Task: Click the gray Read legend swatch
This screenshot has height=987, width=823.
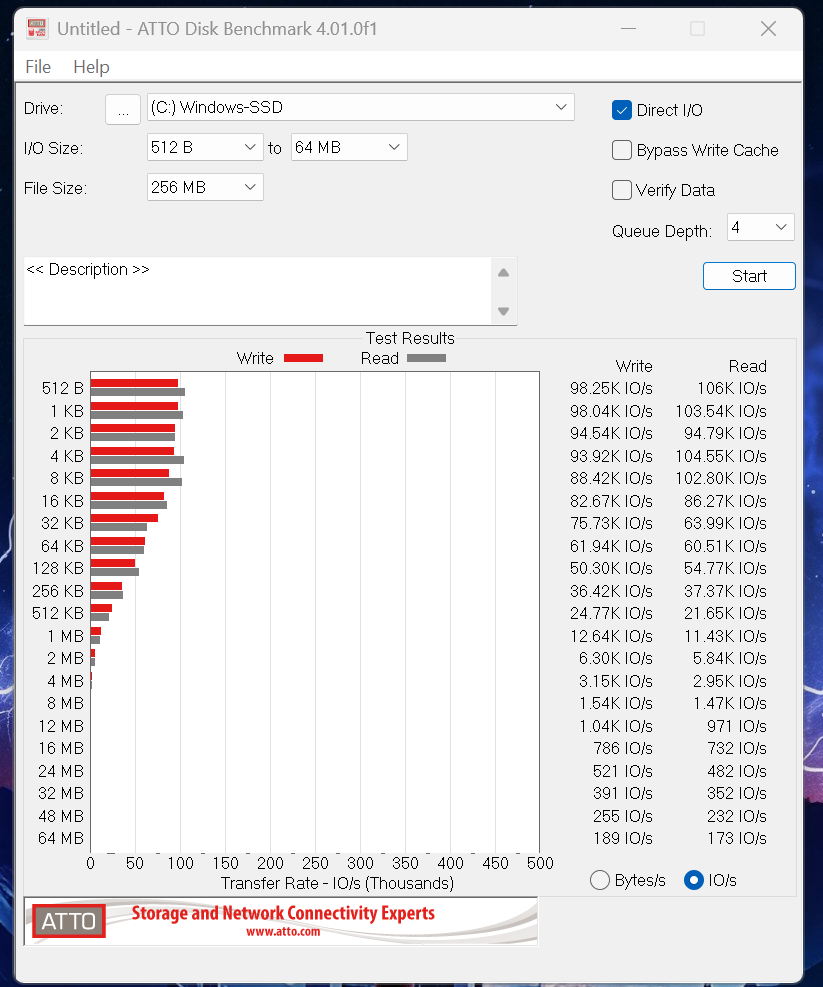Action: [x=426, y=358]
